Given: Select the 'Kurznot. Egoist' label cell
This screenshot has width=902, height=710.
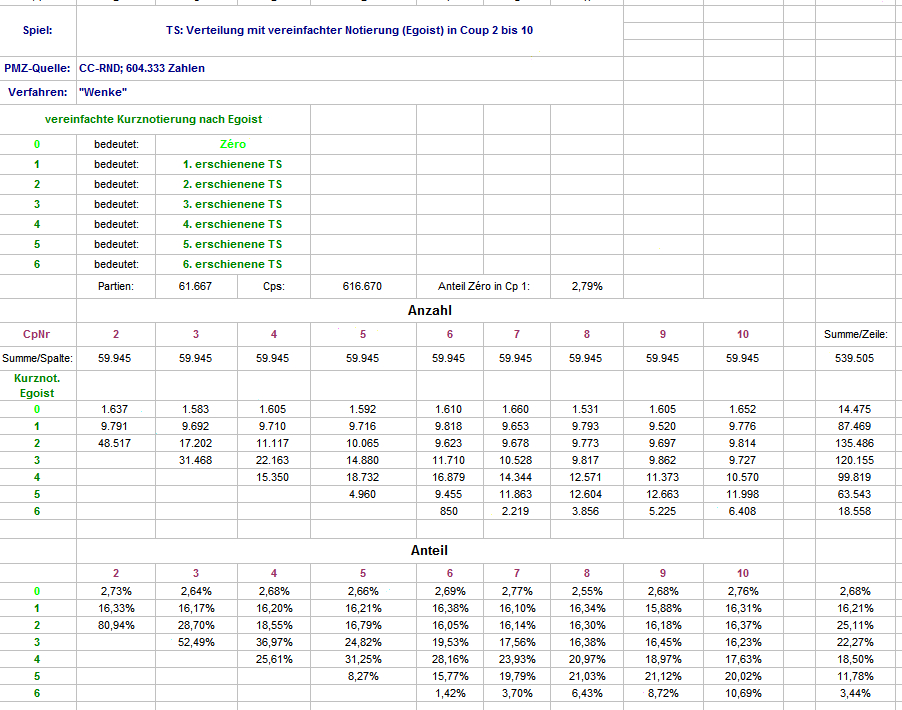Looking at the screenshot, I should pyautogui.click(x=37, y=385).
